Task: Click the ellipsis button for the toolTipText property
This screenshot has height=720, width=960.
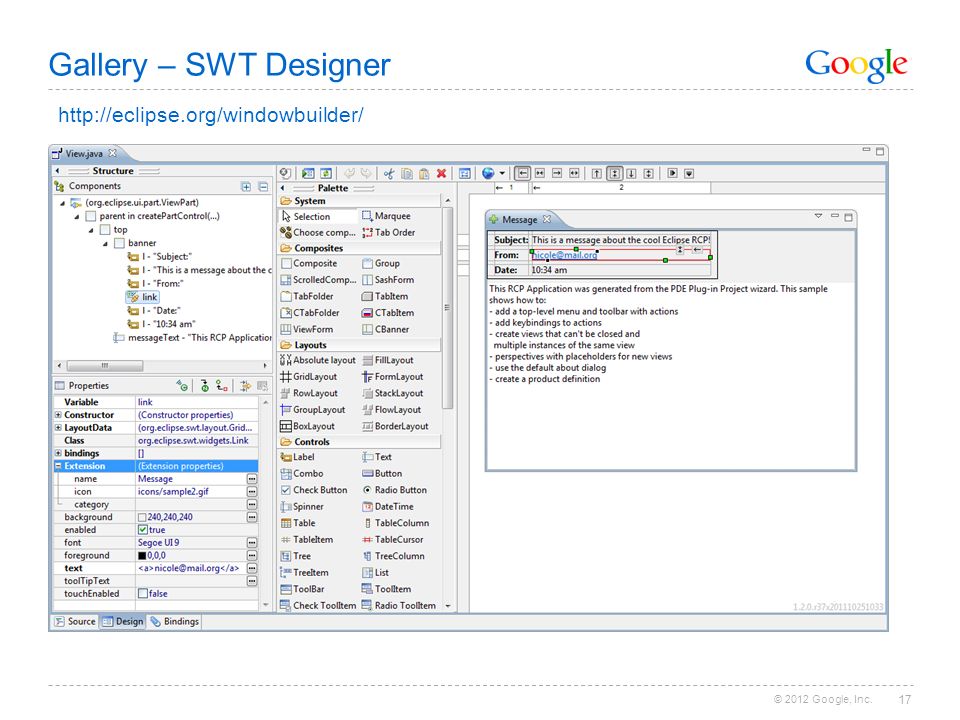Action: [252, 581]
